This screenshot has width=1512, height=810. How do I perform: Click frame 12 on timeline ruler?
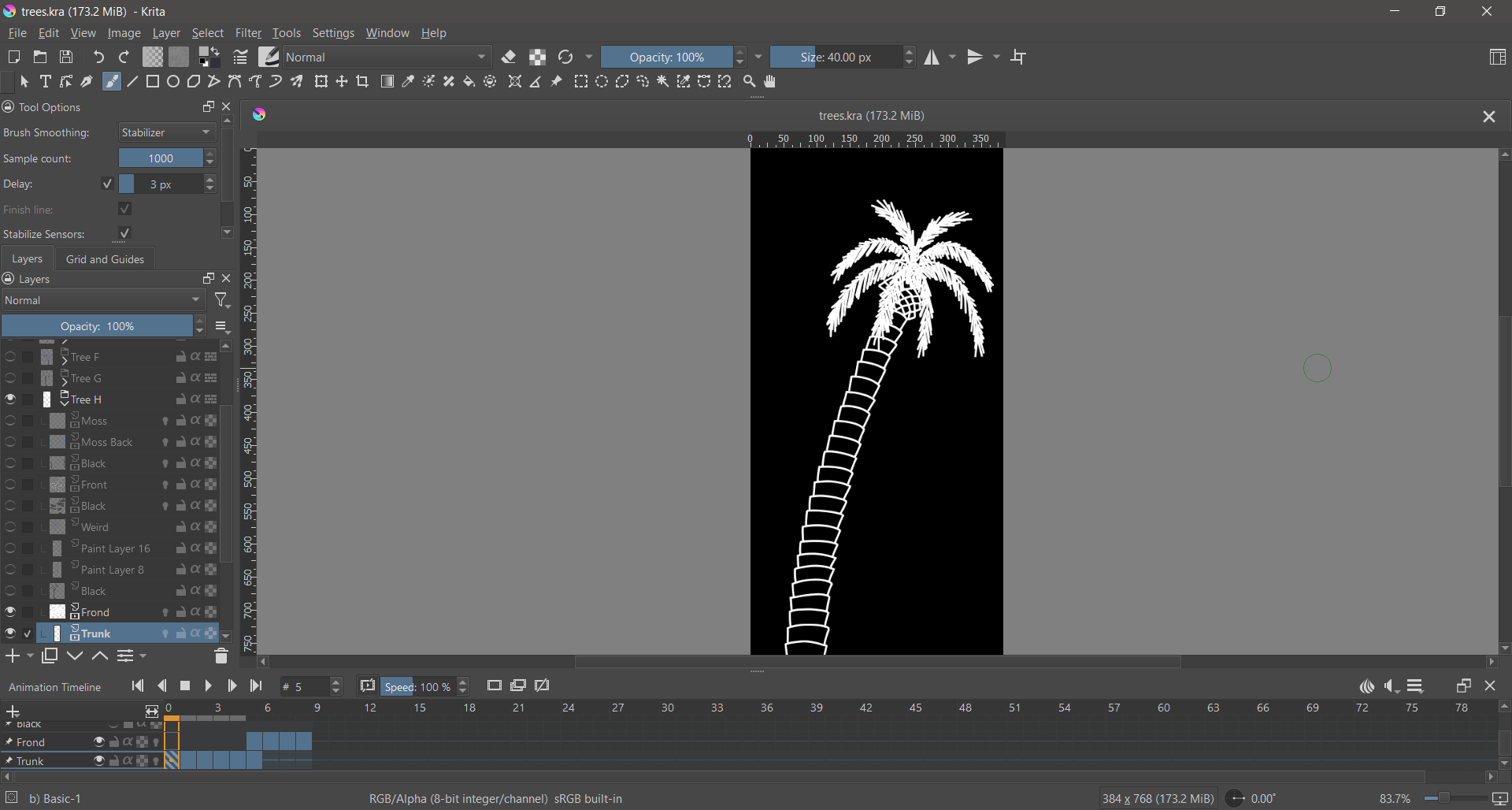pos(369,708)
